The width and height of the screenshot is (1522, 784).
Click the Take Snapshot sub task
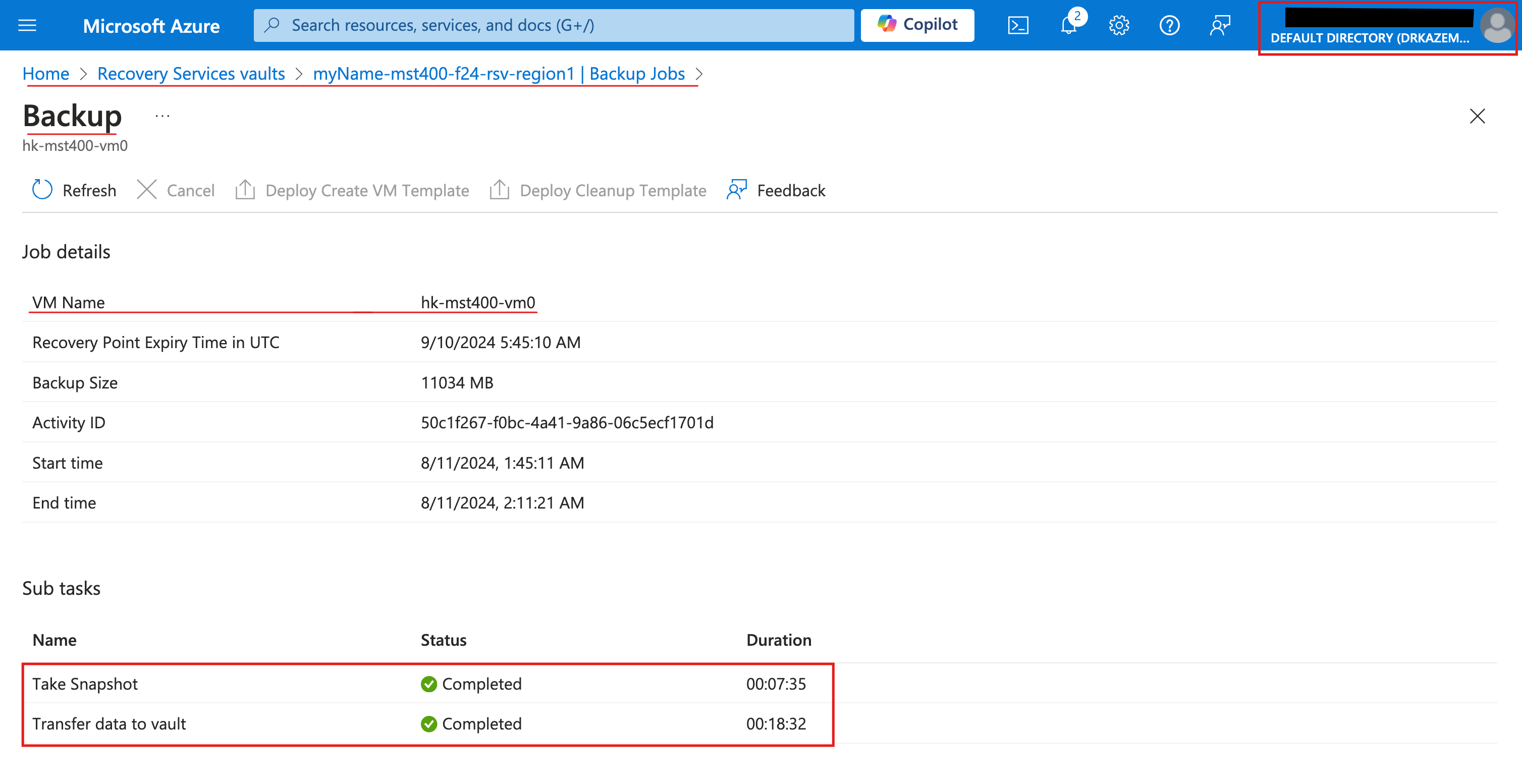point(85,684)
